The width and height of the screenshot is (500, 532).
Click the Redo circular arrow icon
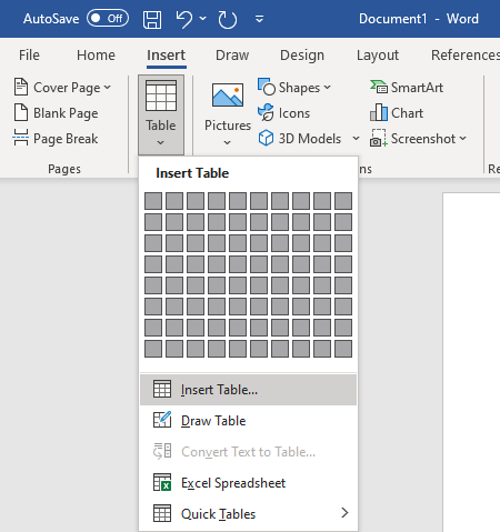tap(227, 19)
